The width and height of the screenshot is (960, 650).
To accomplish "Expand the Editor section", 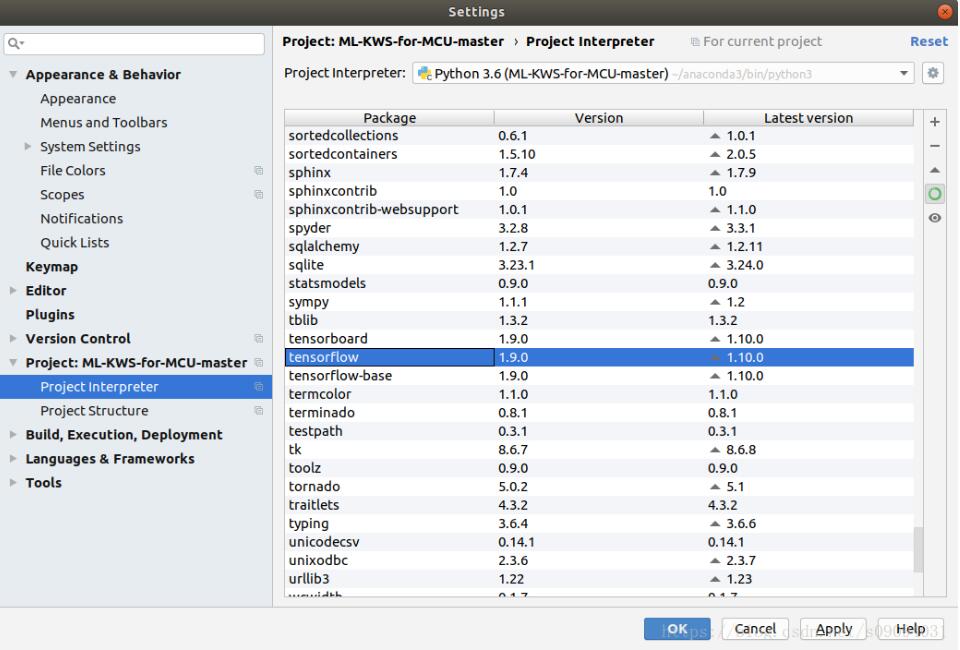I will (13, 290).
